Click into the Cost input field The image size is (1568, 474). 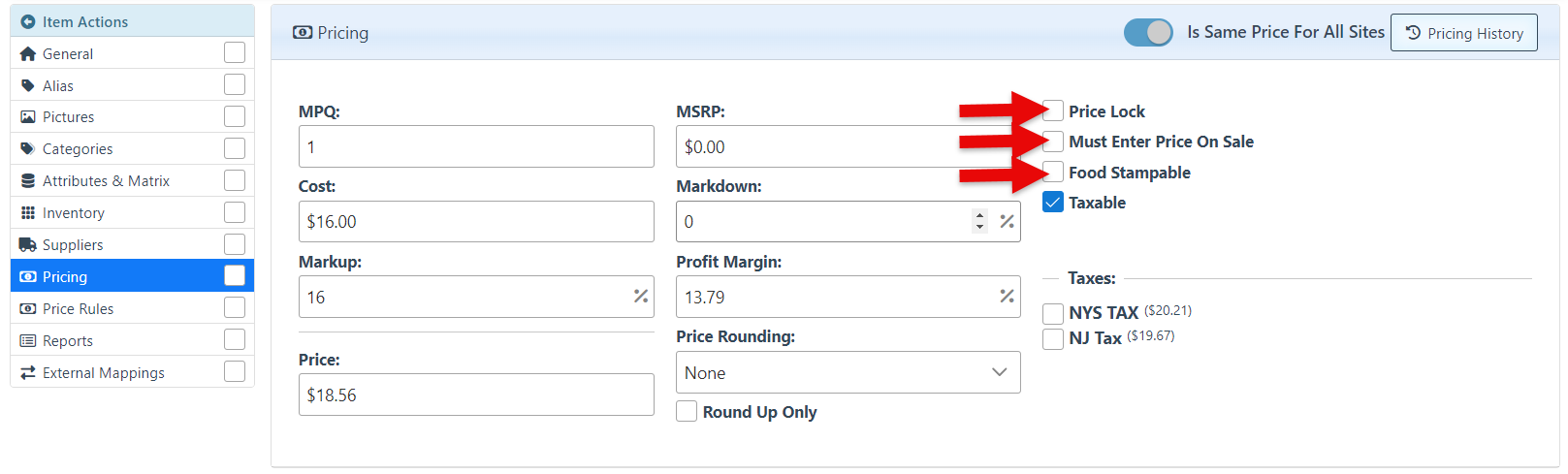475,222
